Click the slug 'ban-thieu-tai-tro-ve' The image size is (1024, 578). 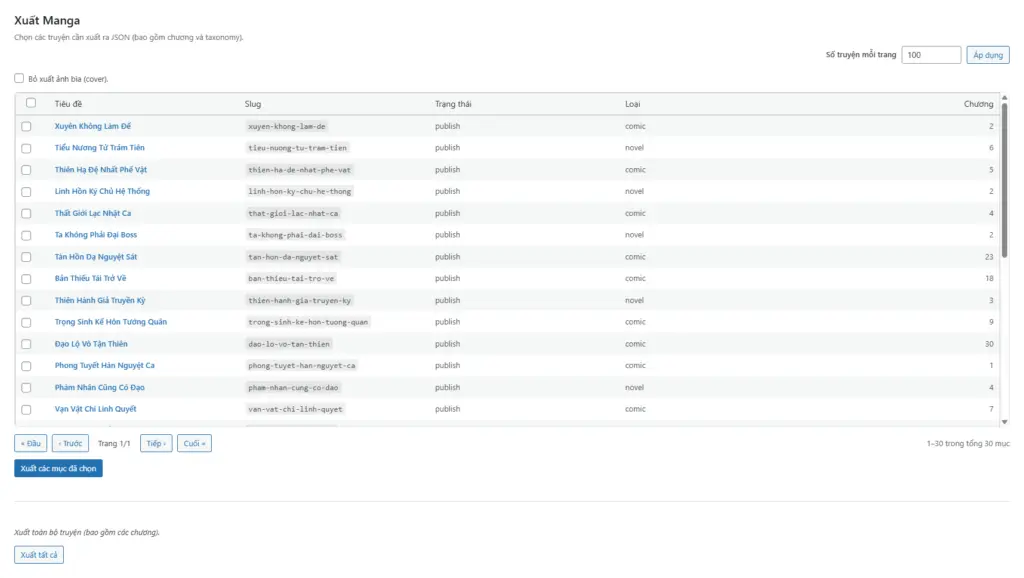click(291, 278)
